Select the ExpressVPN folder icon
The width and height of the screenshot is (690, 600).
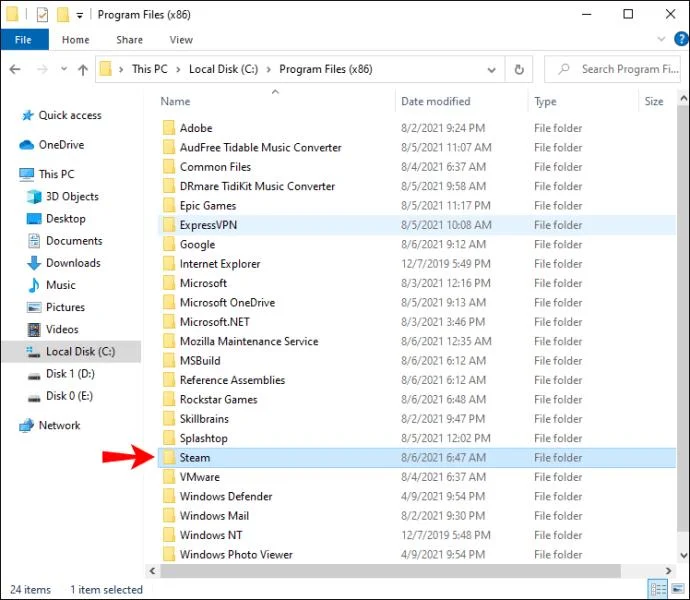tap(169, 225)
